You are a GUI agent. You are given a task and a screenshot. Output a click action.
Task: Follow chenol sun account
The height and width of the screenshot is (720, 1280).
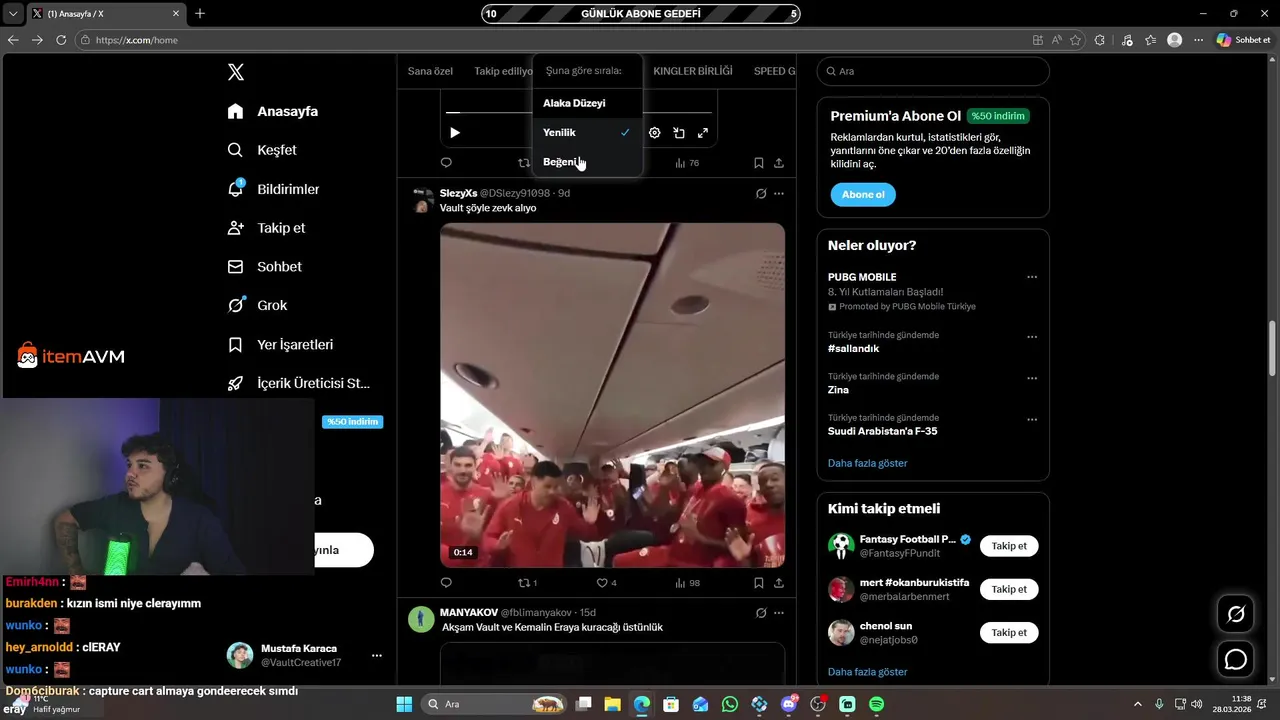1009,632
